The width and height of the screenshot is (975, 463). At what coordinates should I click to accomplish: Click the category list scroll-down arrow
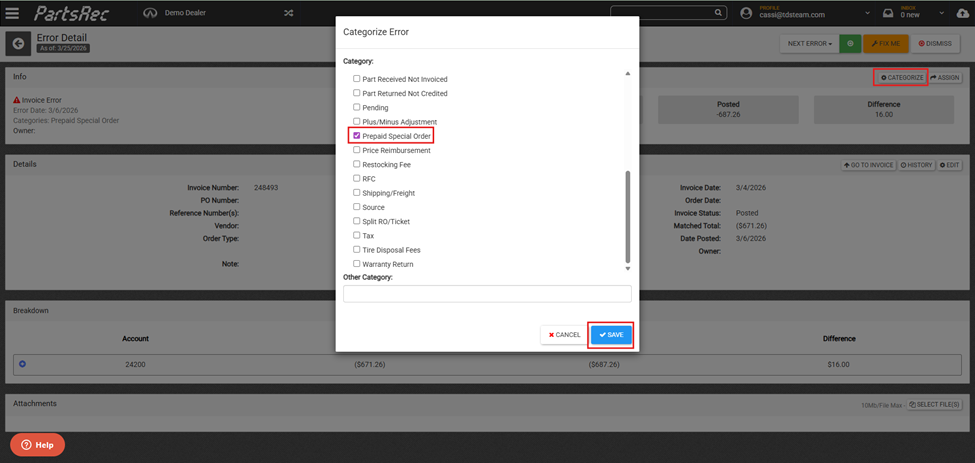coord(627,268)
